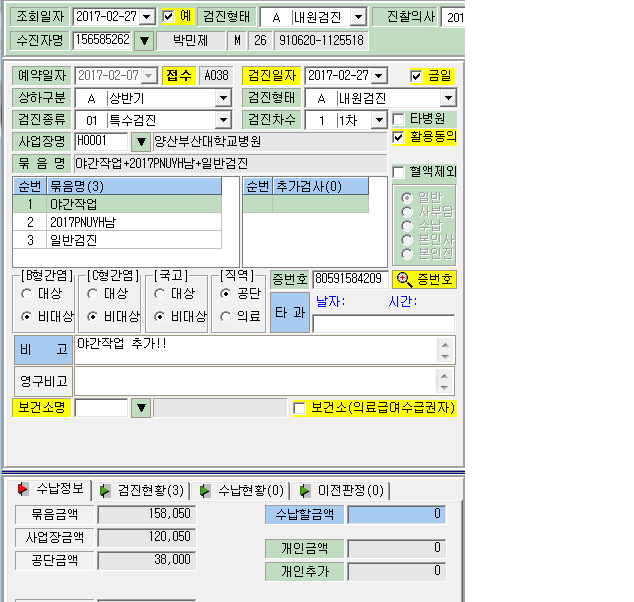The width and height of the screenshot is (634, 602).
Task: Open the 수진자명 lookup arrow button
Action: pos(144,40)
